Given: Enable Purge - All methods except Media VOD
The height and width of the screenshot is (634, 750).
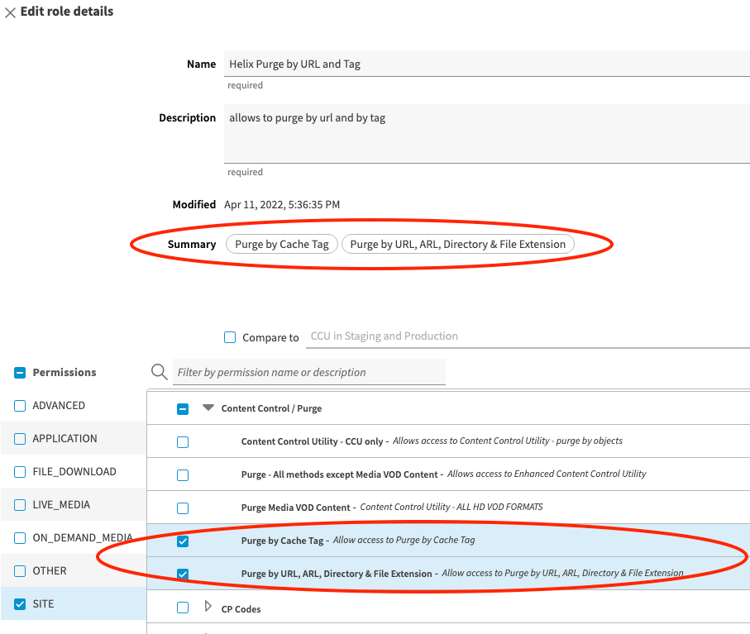Looking at the screenshot, I should 183,475.
